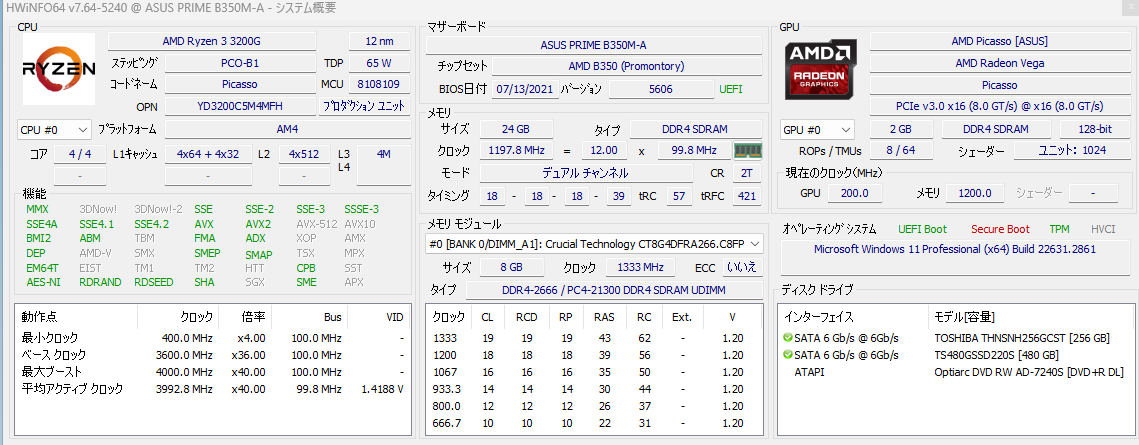Click the MCU value 8108109
This screenshot has height=445, width=1139.
379,84
